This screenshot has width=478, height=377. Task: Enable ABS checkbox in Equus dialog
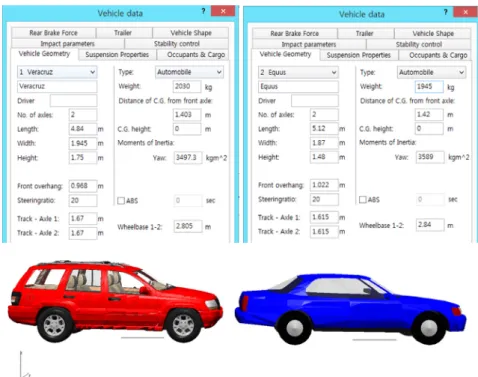click(363, 200)
